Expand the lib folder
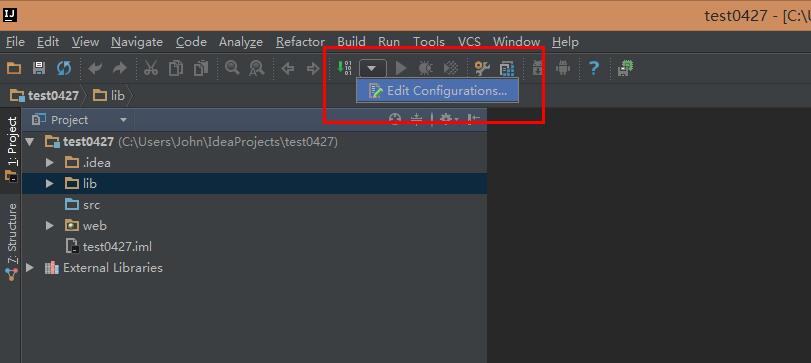The image size is (811, 363). (50, 184)
